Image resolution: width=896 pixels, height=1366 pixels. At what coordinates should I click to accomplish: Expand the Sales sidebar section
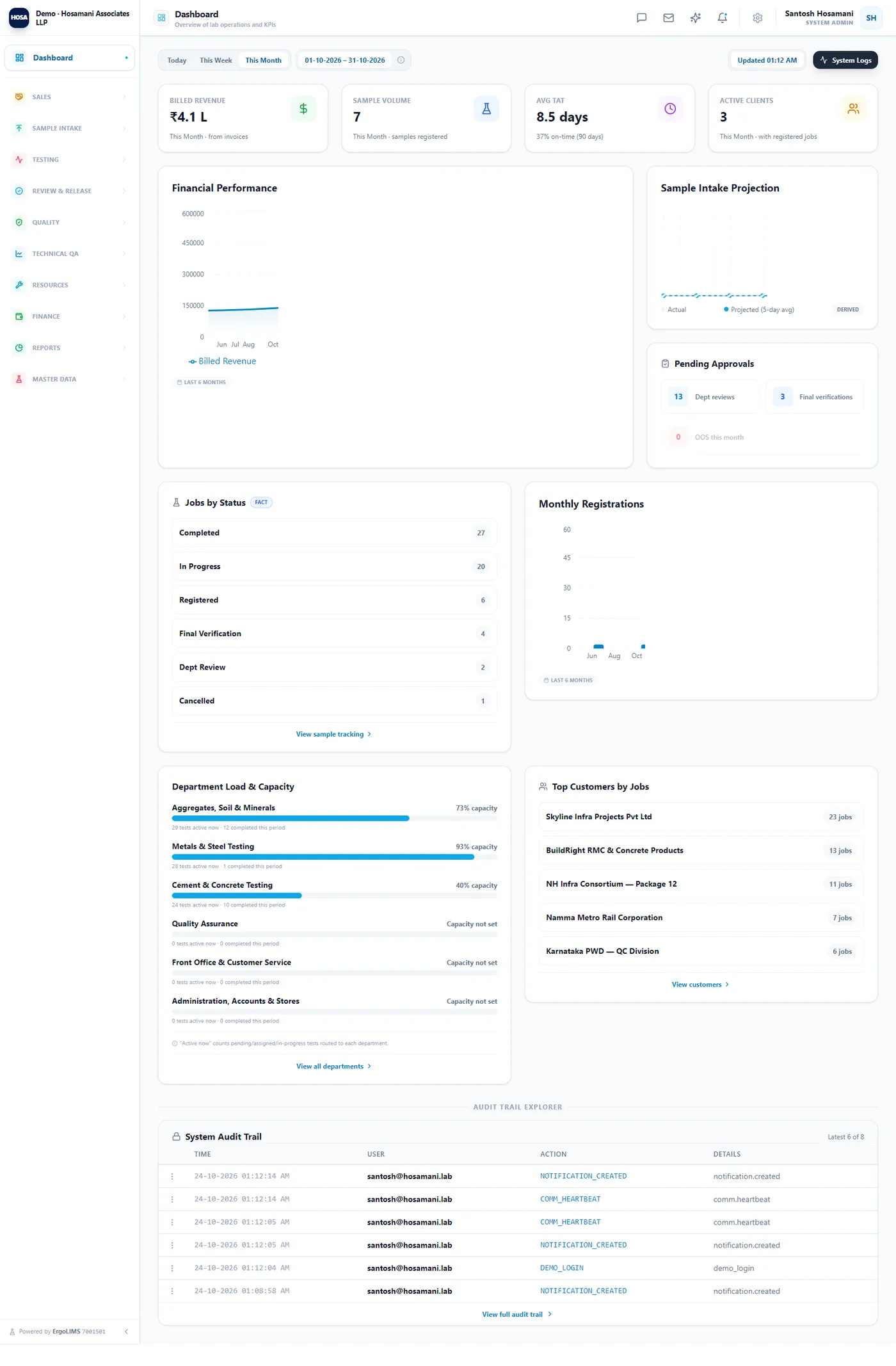70,97
